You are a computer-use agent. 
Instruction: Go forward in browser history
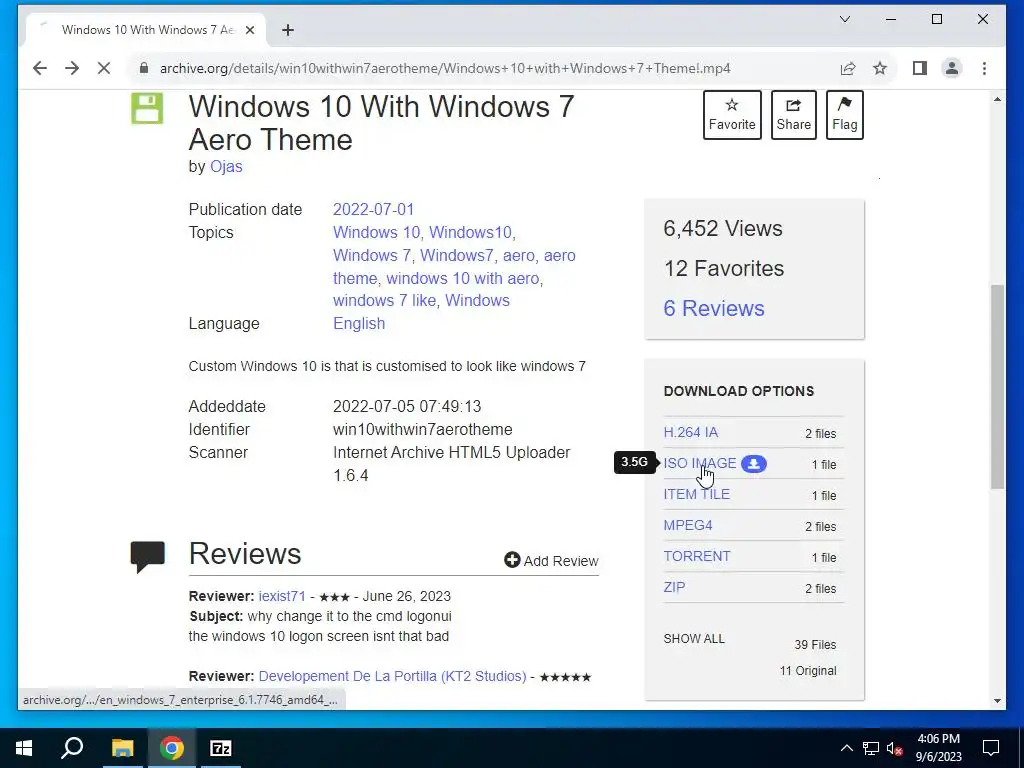coord(72,68)
